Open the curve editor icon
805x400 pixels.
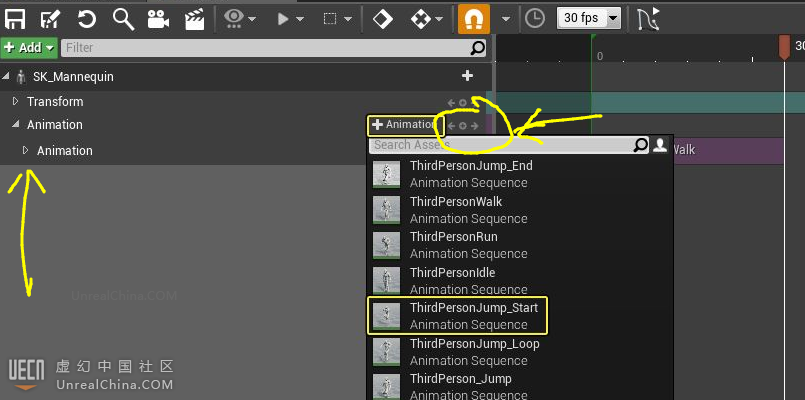[x=648, y=19]
